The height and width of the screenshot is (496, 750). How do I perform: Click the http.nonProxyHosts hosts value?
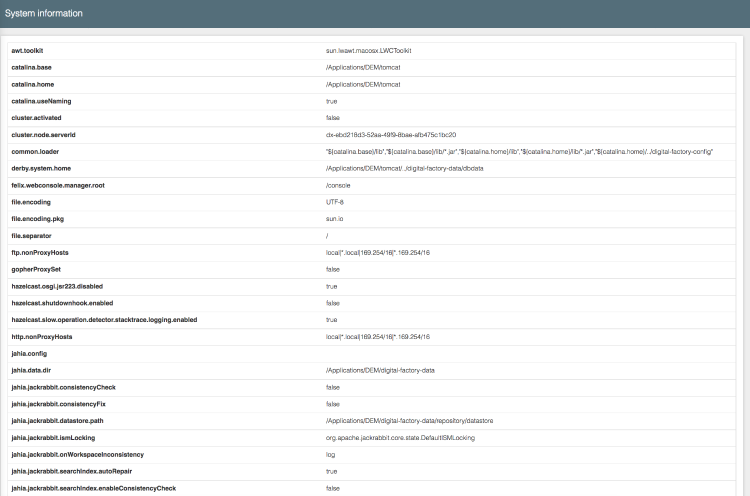(x=378, y=337)
